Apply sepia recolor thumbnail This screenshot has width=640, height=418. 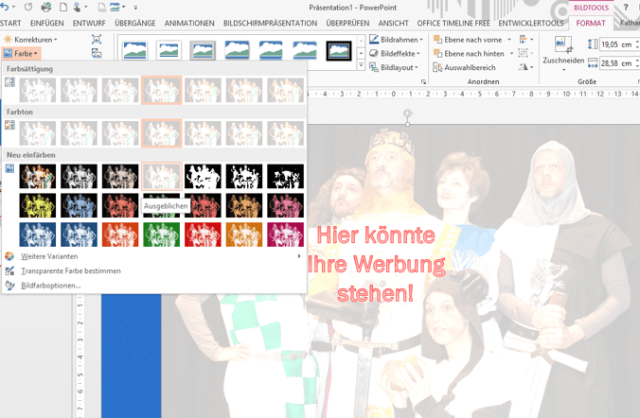[120, 176]
